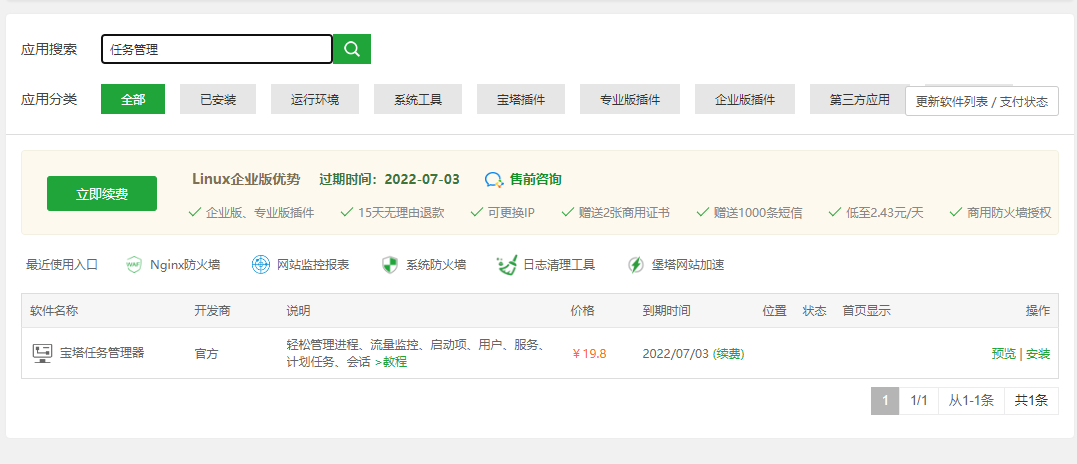The height and width of the screenshot is (464, 1077).
Task: Click 预览 for 宝塔任务管理器
Action: pyautogui.click(x=1004, y=353)
